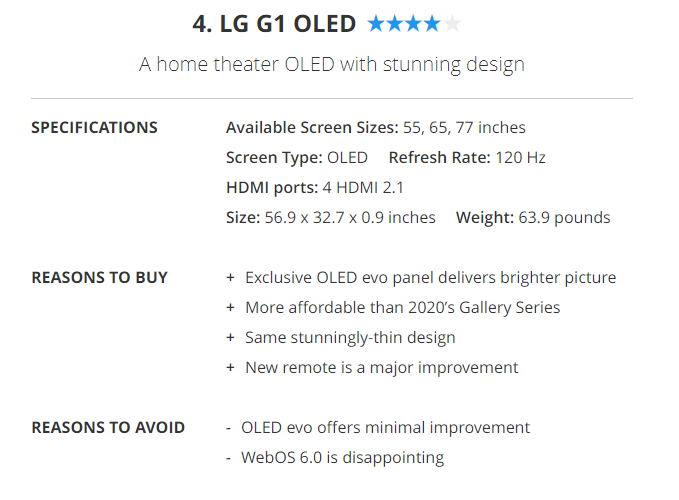Click the Same stunningly-thin design text
Image resolution: width=679 pixels, height=500 pixels.
[x=350, y=338]
